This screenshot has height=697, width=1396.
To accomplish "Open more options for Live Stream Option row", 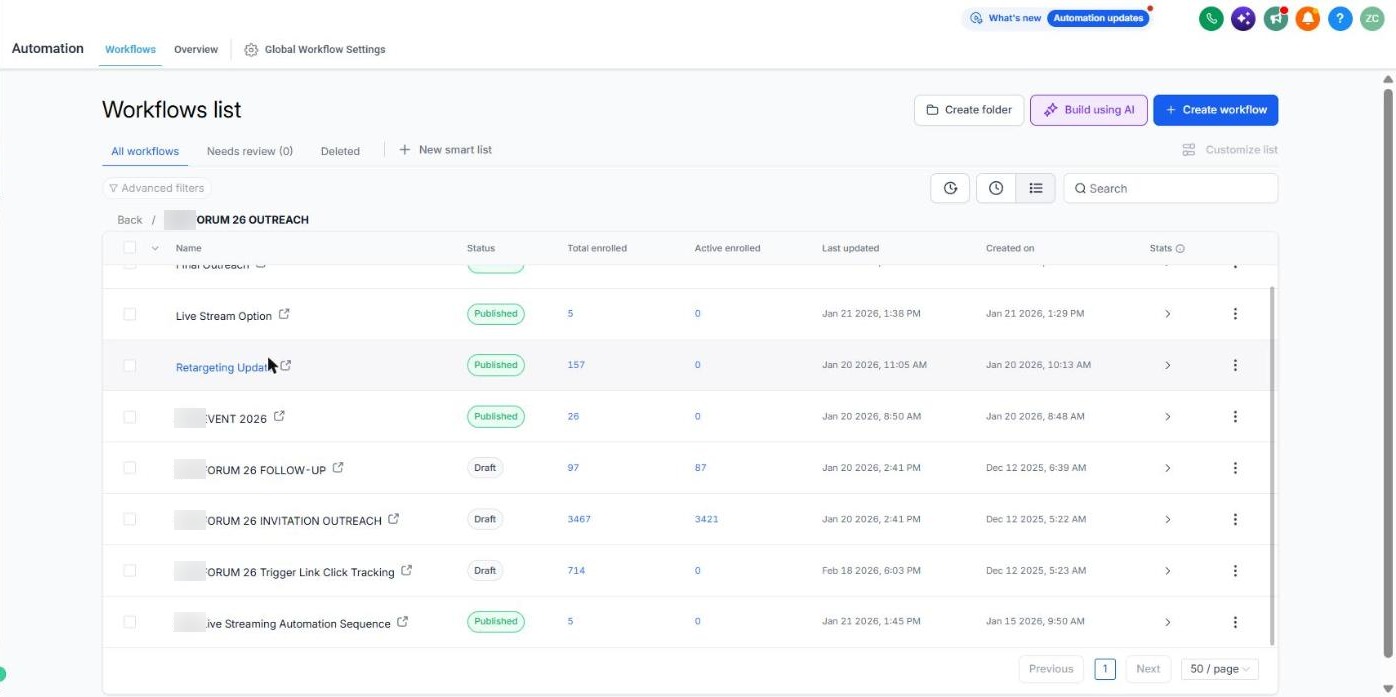I will (x=1235, y=314).
